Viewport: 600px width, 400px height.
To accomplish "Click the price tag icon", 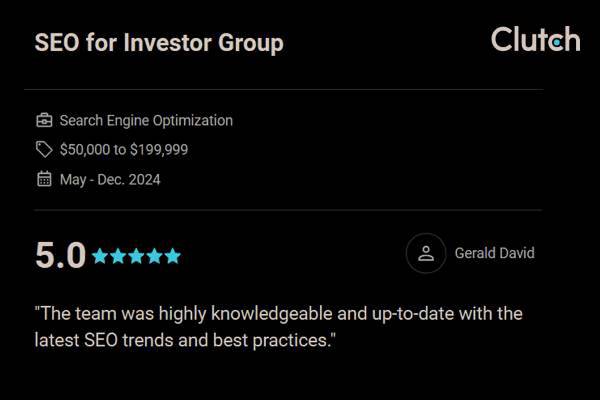I will pyautogui.click(x=44, y=150).
